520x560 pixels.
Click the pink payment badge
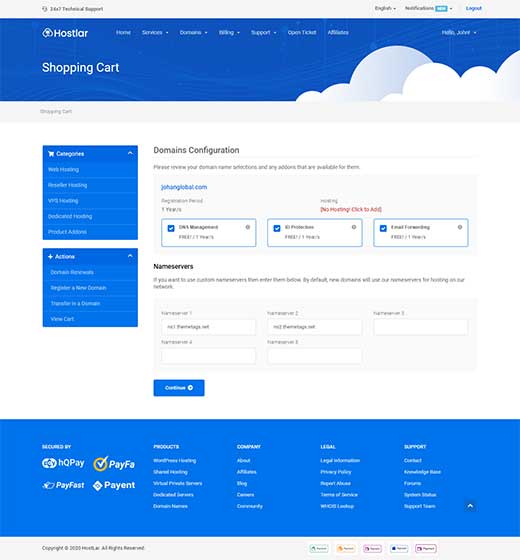click(372, 548)
